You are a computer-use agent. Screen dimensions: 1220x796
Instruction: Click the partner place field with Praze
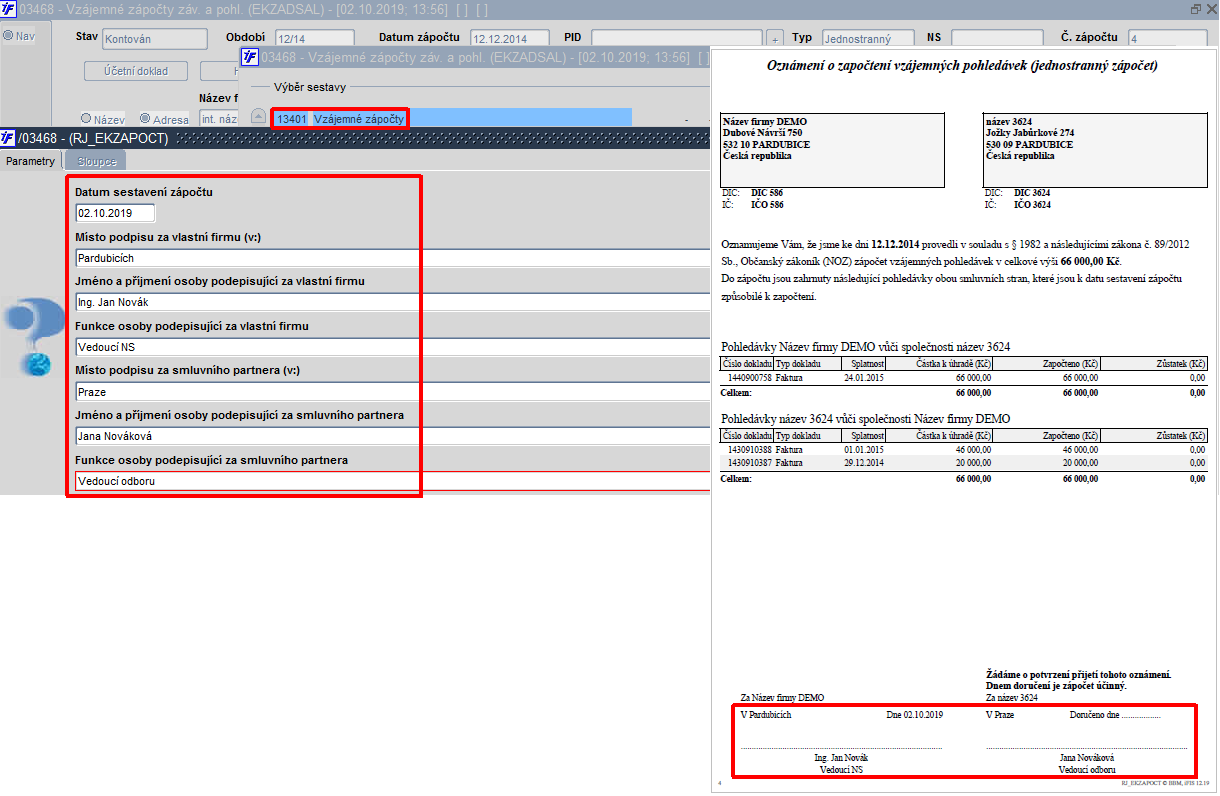pos(393,392)
